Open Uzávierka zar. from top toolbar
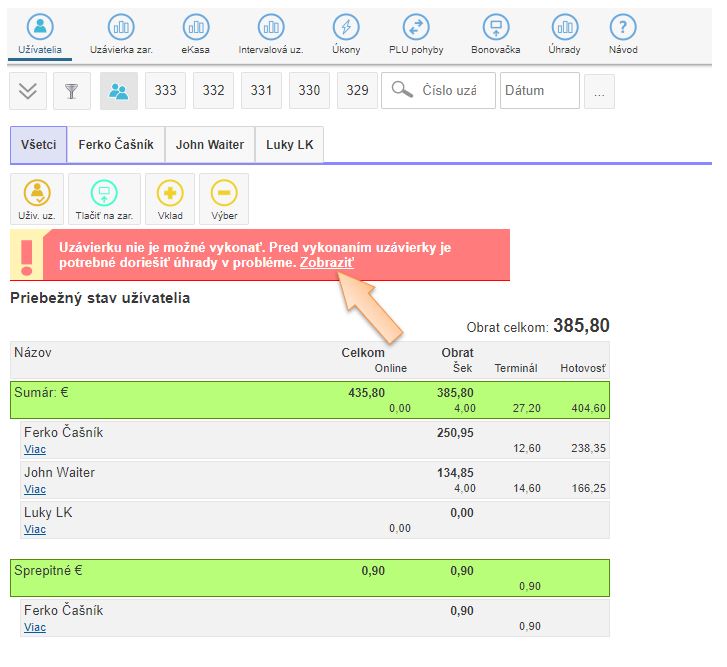727x667 pixels. tap(120, 28)
